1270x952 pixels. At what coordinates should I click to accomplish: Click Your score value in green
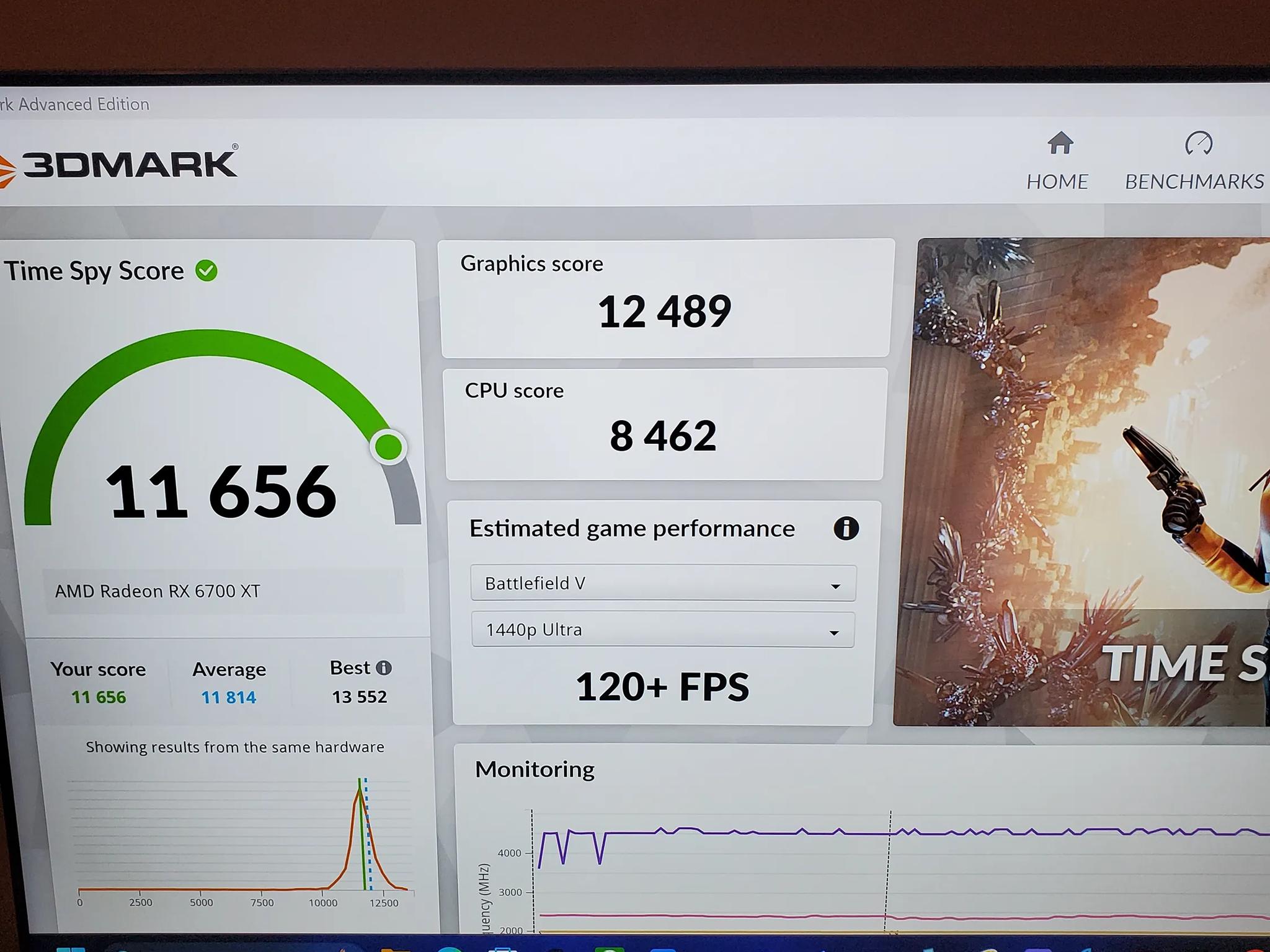click(99, 697)
